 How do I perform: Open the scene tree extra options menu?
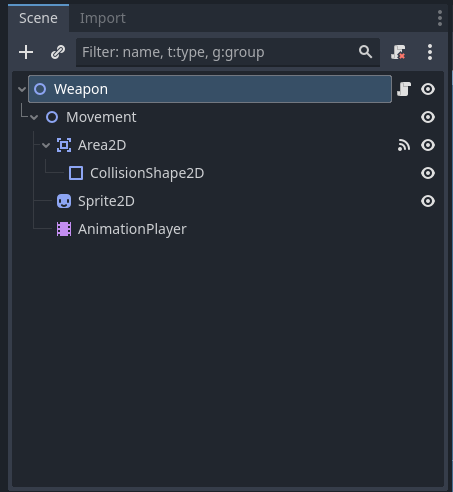(430, 52)
